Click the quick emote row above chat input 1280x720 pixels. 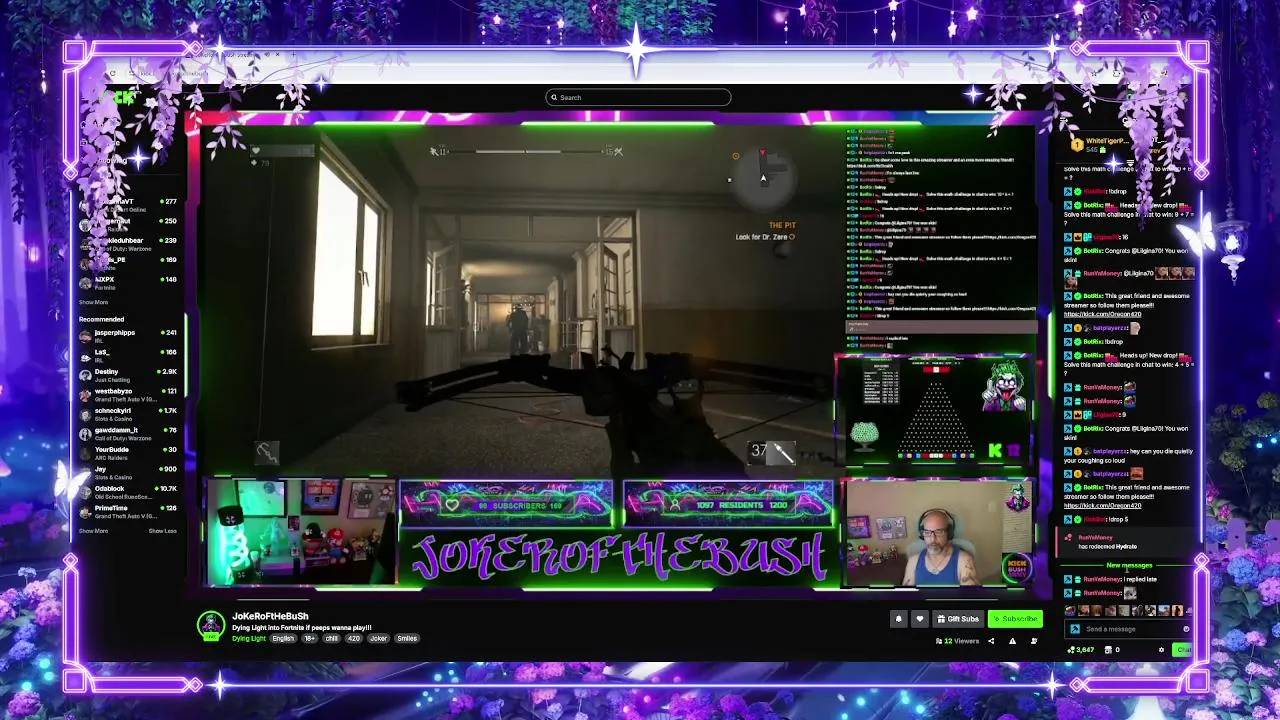point(1128,611)
